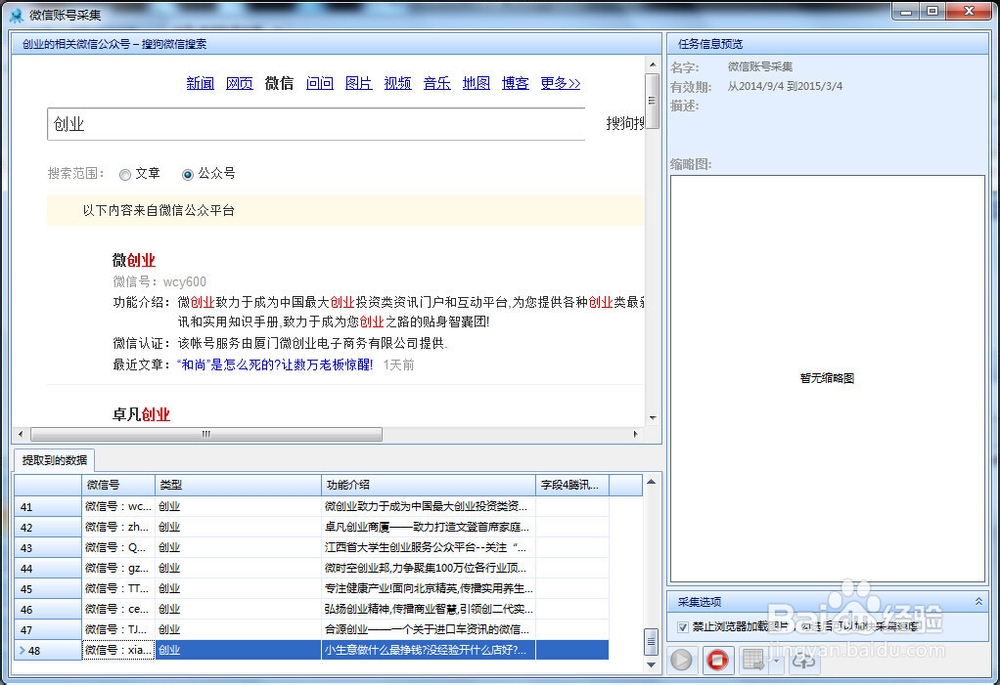The image size is (1000, 685).
Task: Open the 新闻 link in Sogou navigation
Action: pos(200,83)
